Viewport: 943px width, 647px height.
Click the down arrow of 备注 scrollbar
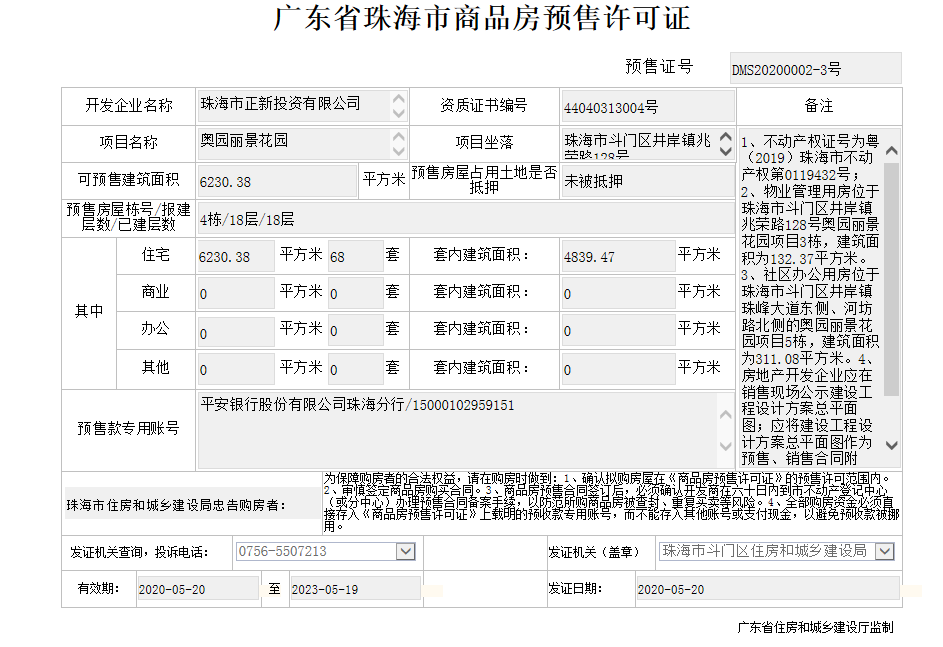click(891, 445)
